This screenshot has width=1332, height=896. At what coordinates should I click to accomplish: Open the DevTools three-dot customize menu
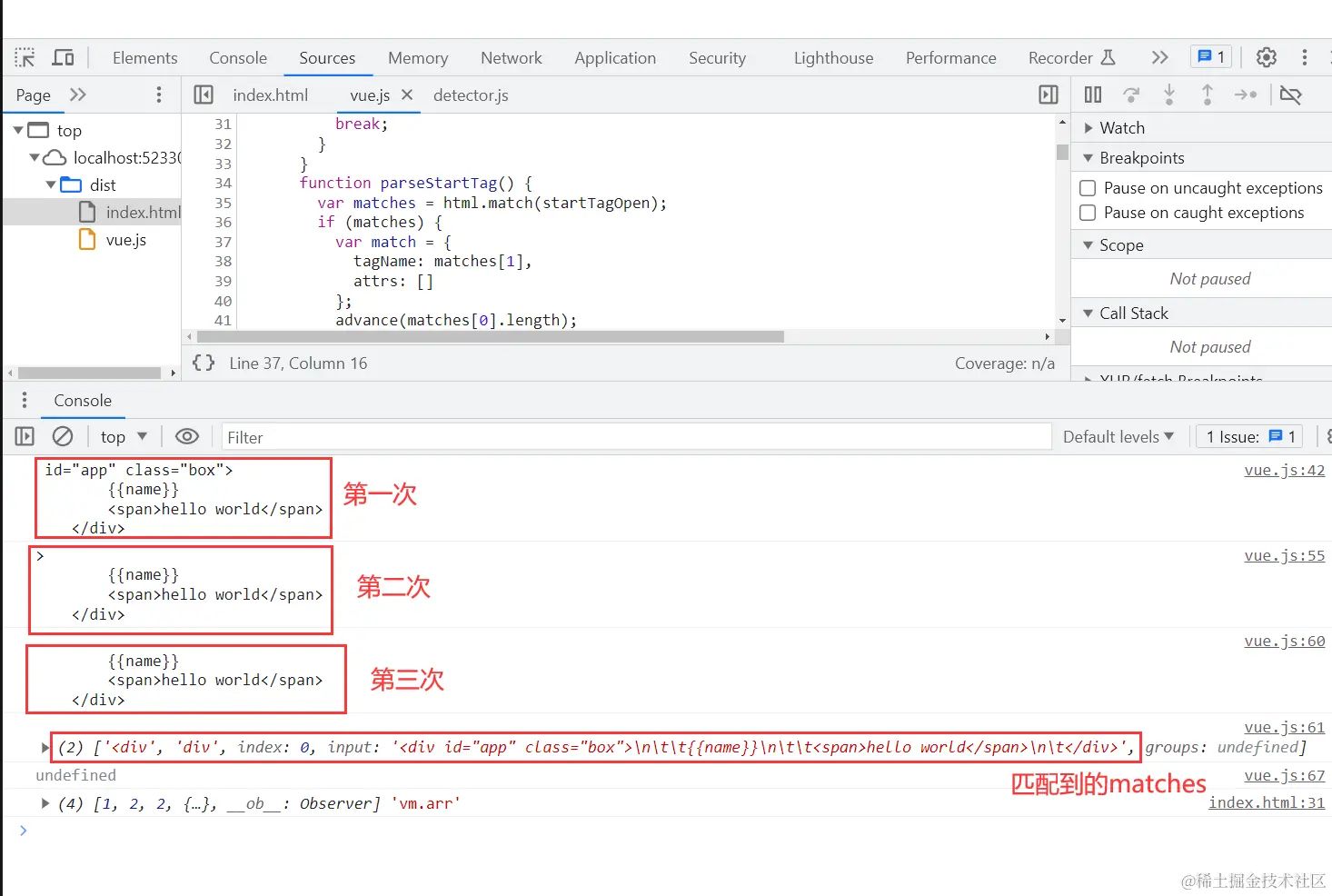click(x=1305, y=57)
